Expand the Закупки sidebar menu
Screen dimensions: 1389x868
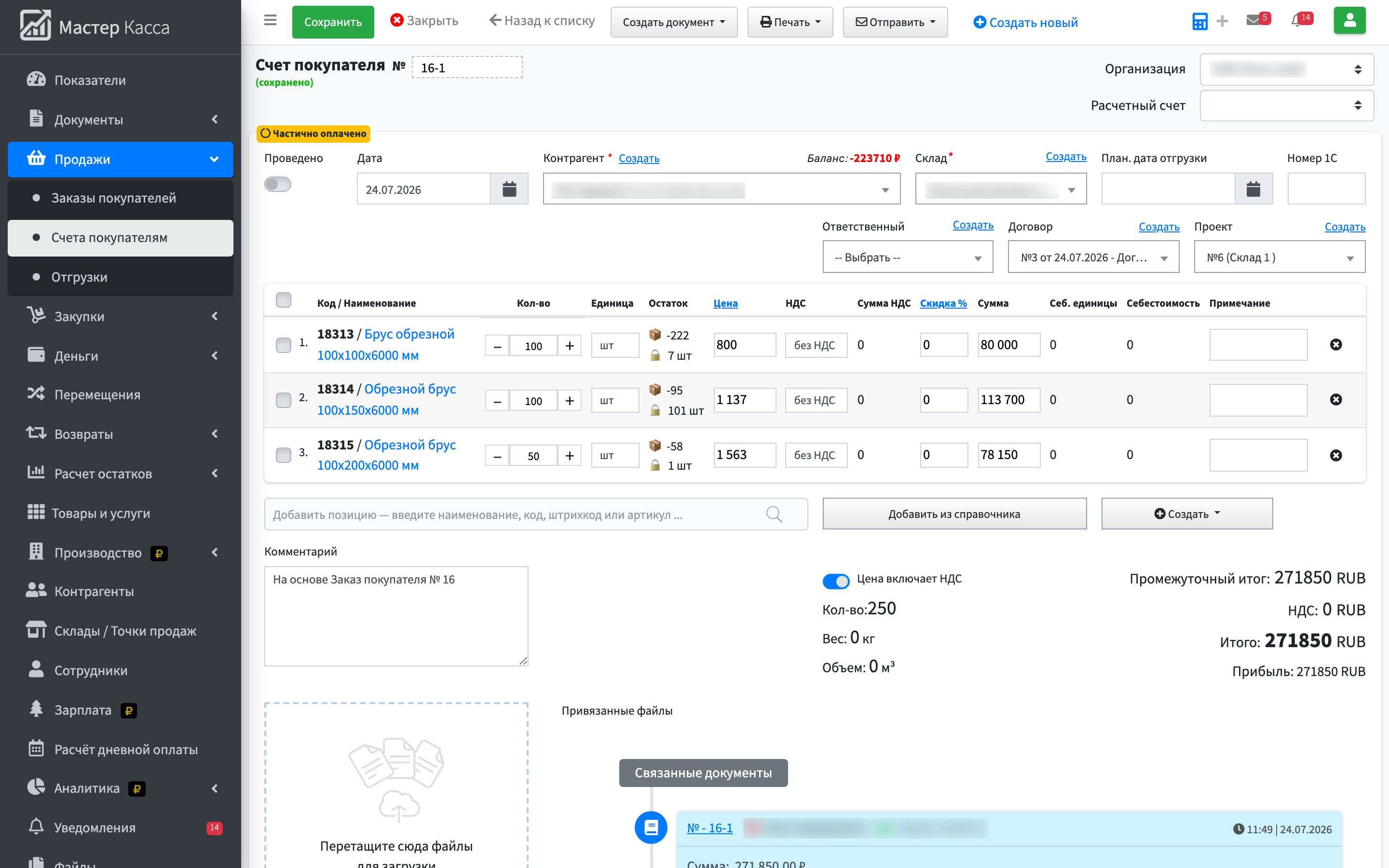click(121, 316)
